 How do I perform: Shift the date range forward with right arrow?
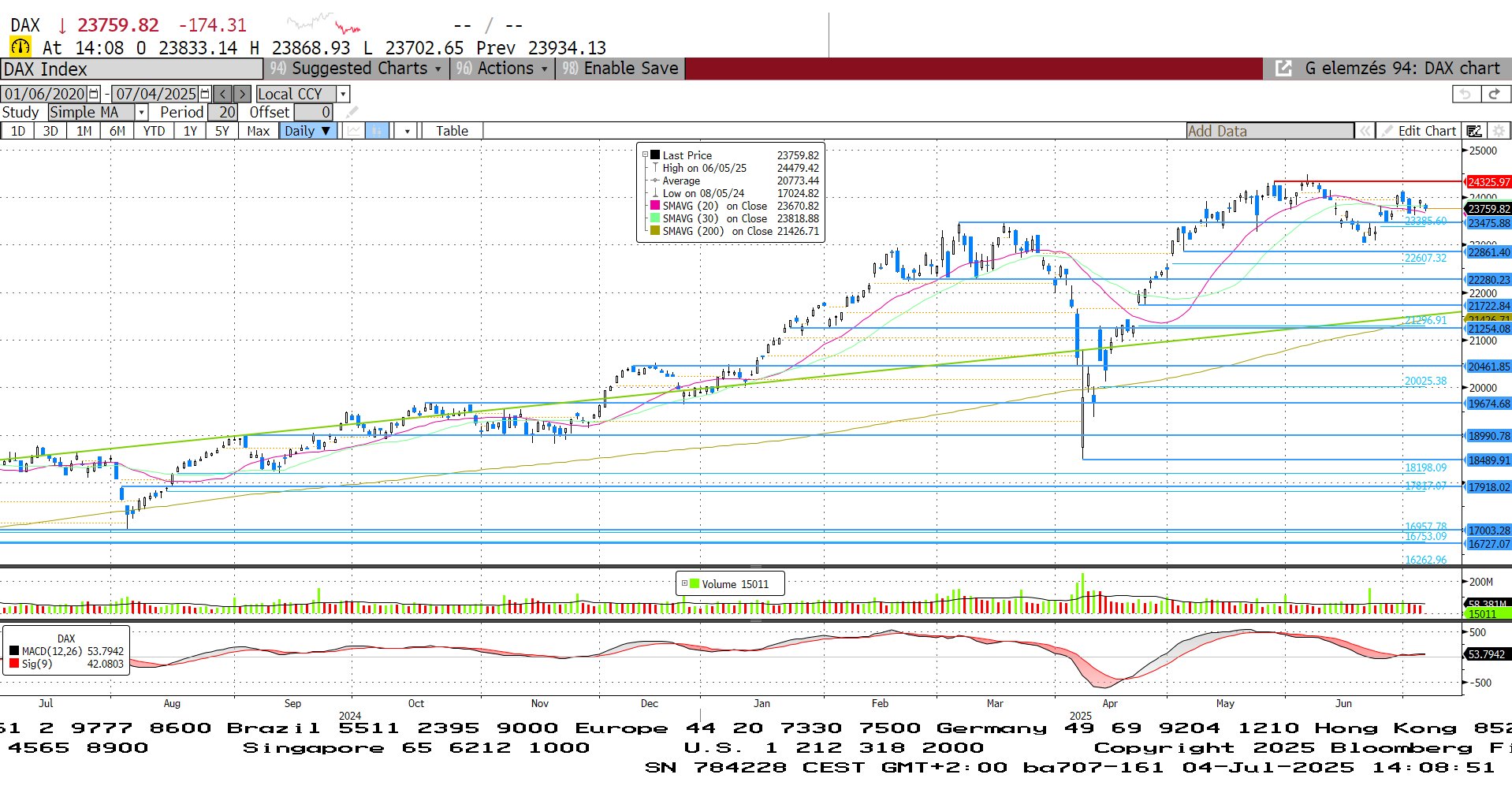click(x=243, y=94)
